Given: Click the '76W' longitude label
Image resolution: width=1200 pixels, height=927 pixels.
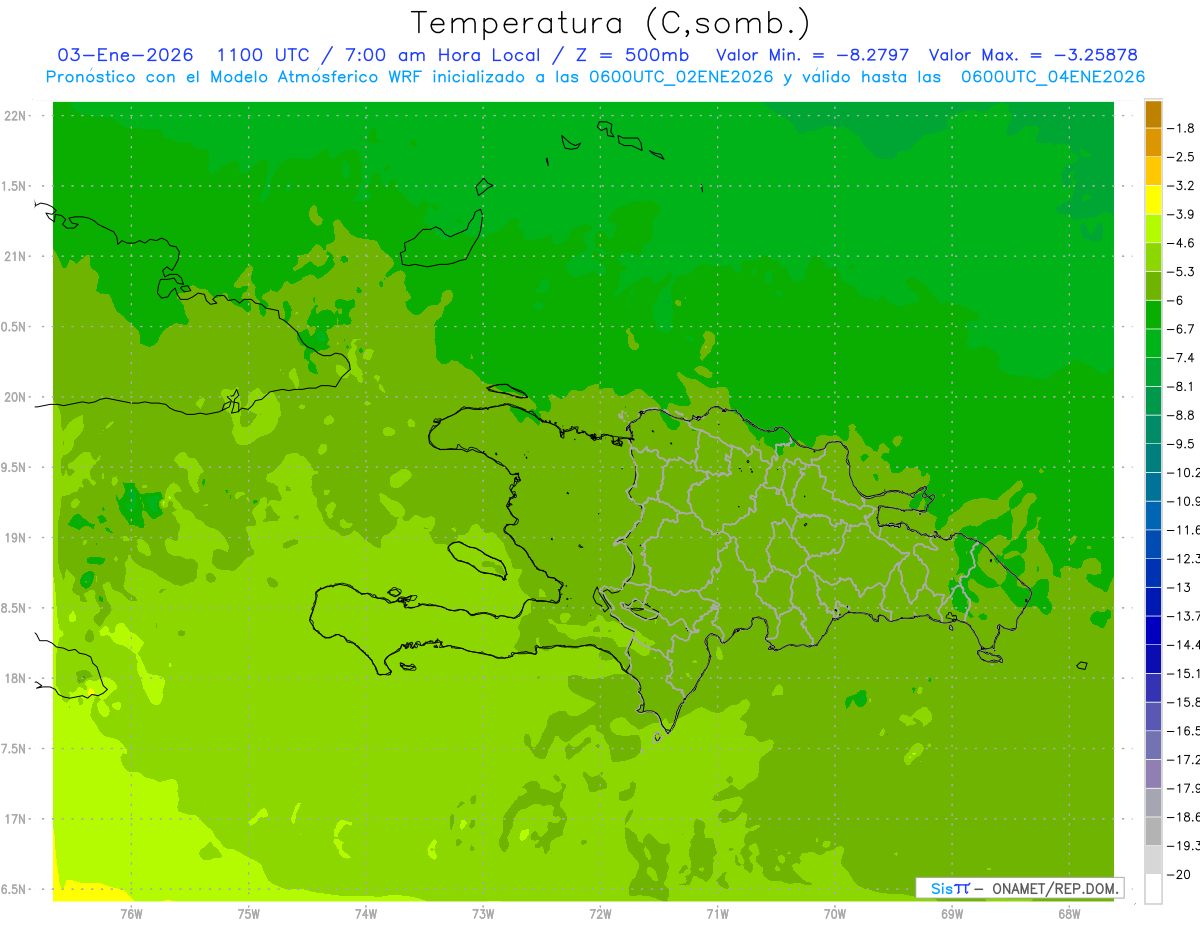Looking at the screenshot, I should click(131, 914).
